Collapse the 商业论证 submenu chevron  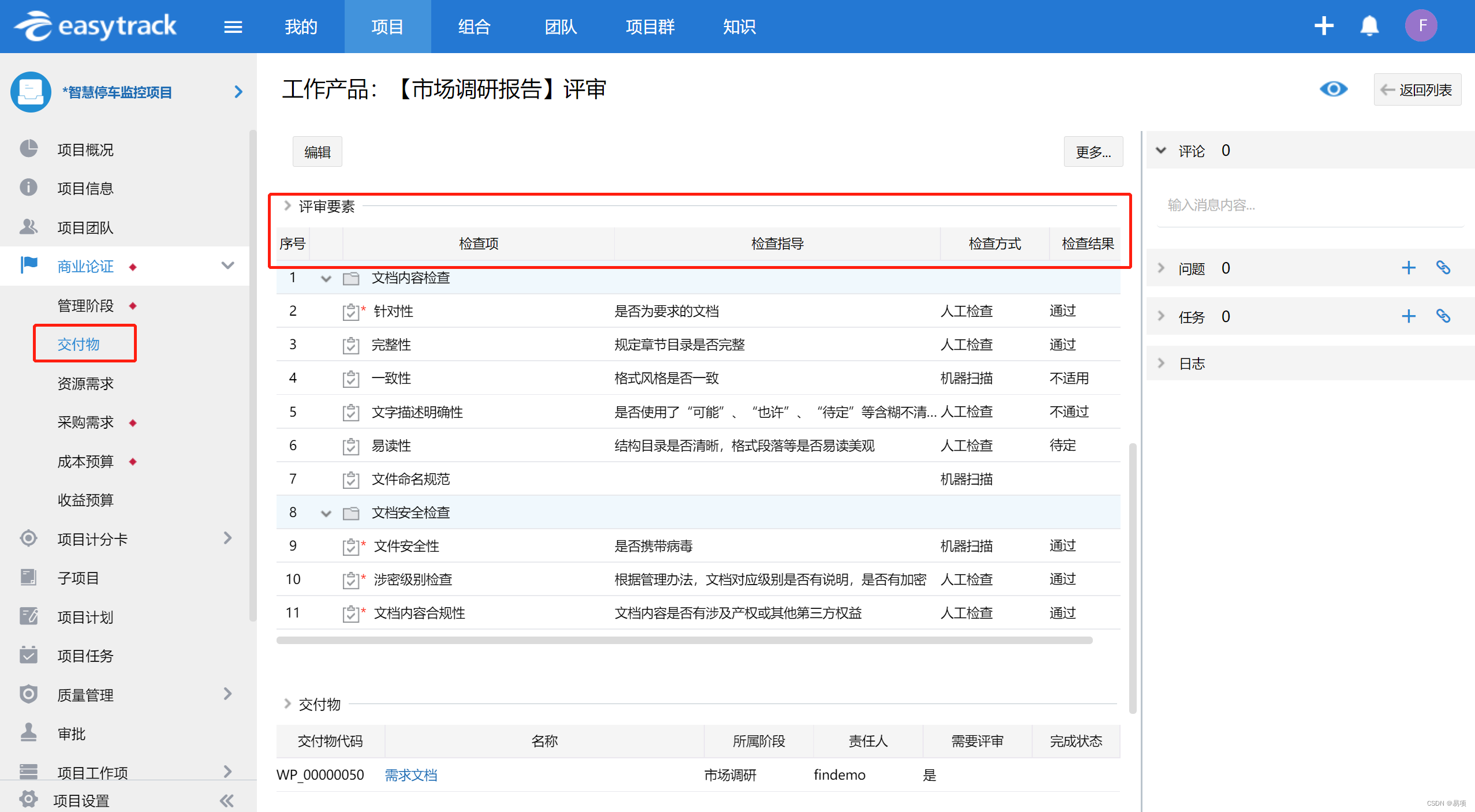point(227,266)
